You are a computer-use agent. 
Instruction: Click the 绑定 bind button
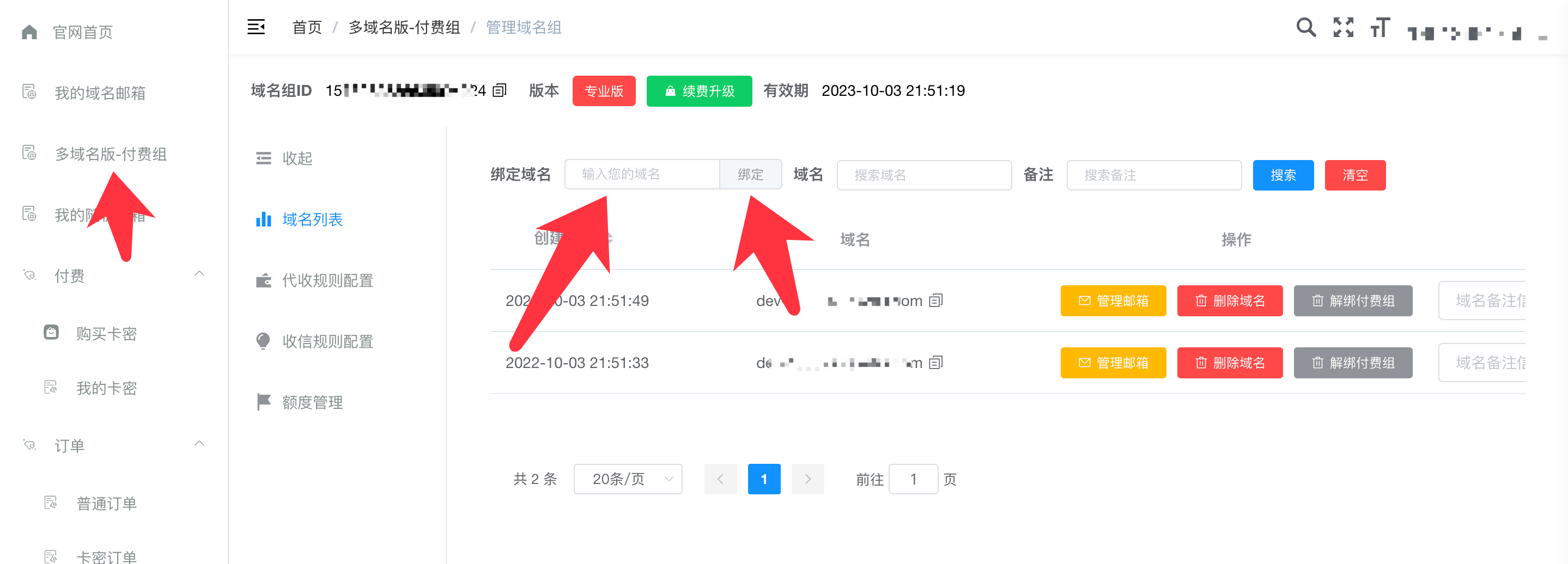[750, 174]
